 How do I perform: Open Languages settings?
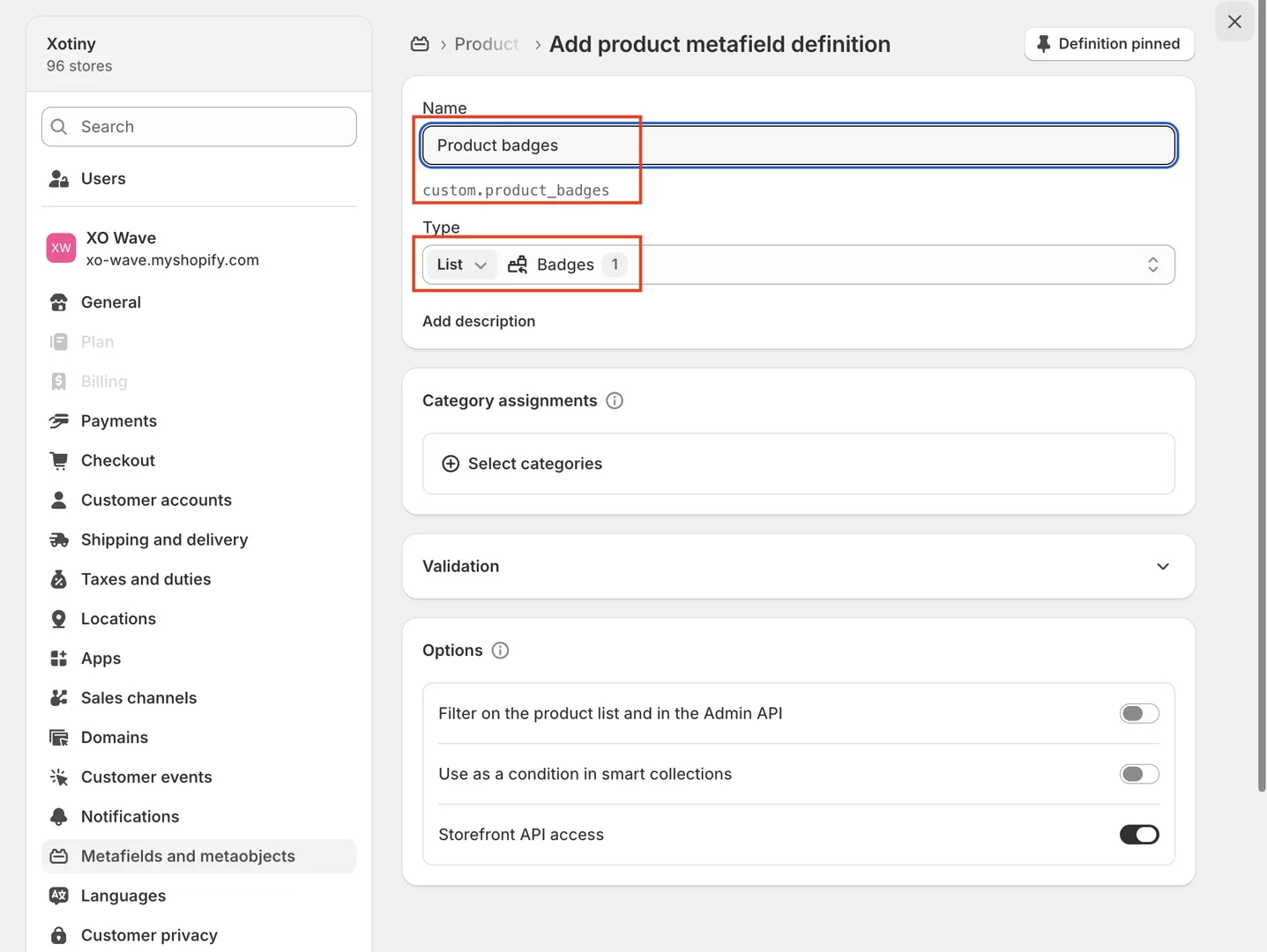[x=198, y=896]
